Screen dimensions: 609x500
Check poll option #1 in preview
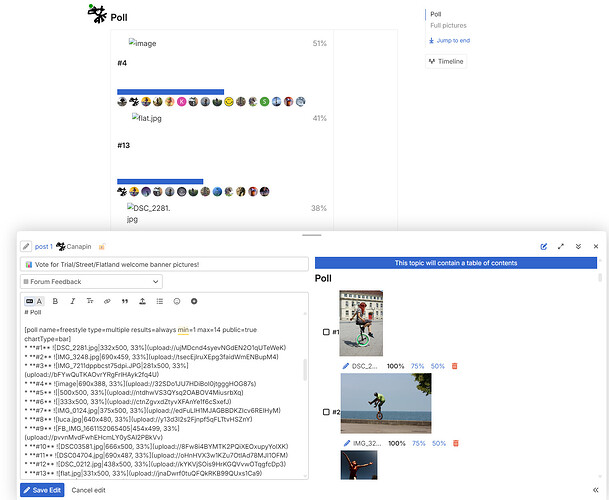[x=326, y=332]
